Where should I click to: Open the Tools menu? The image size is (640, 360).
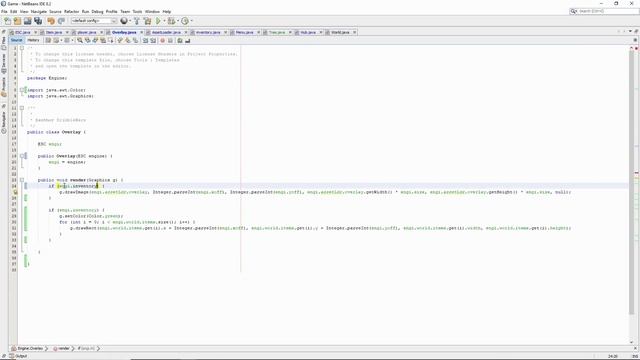[x=138, y=11]
